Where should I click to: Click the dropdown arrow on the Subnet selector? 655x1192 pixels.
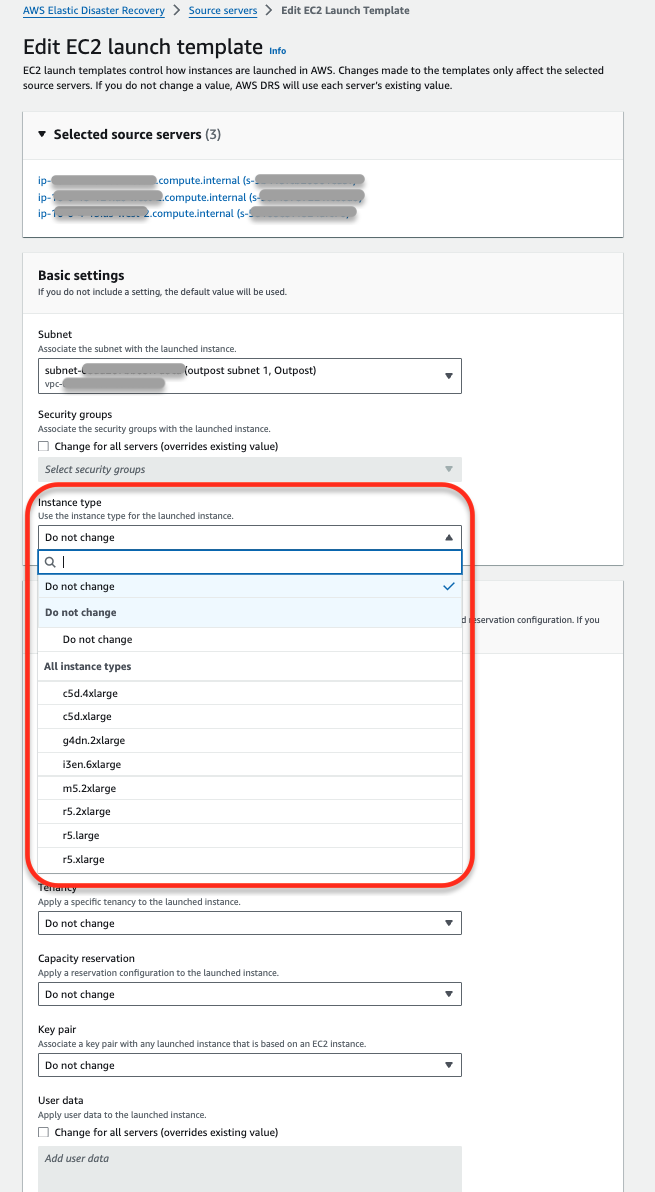coord(449,375)
